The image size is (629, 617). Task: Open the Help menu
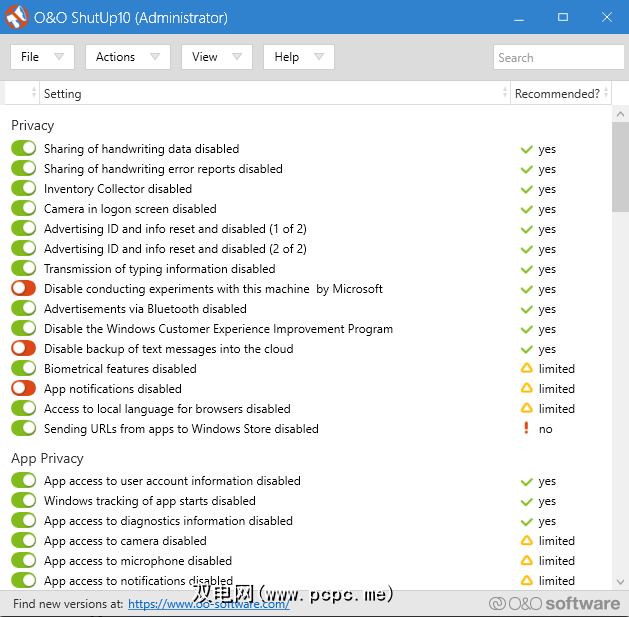[x=298, y=57]
